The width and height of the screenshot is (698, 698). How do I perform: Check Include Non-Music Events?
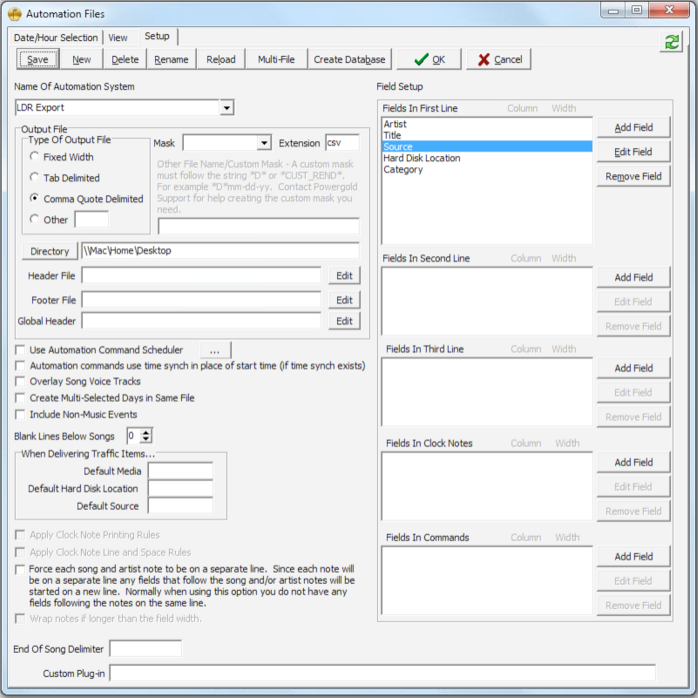21,414
